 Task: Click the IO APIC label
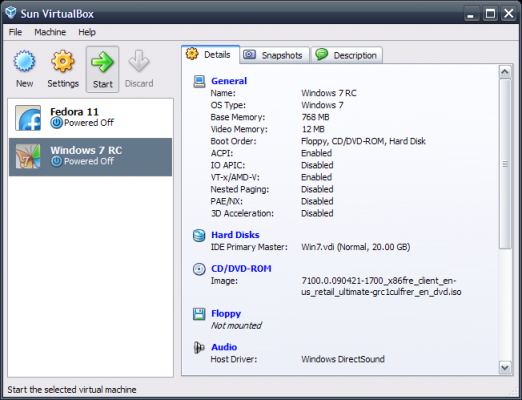click(228, 165)
